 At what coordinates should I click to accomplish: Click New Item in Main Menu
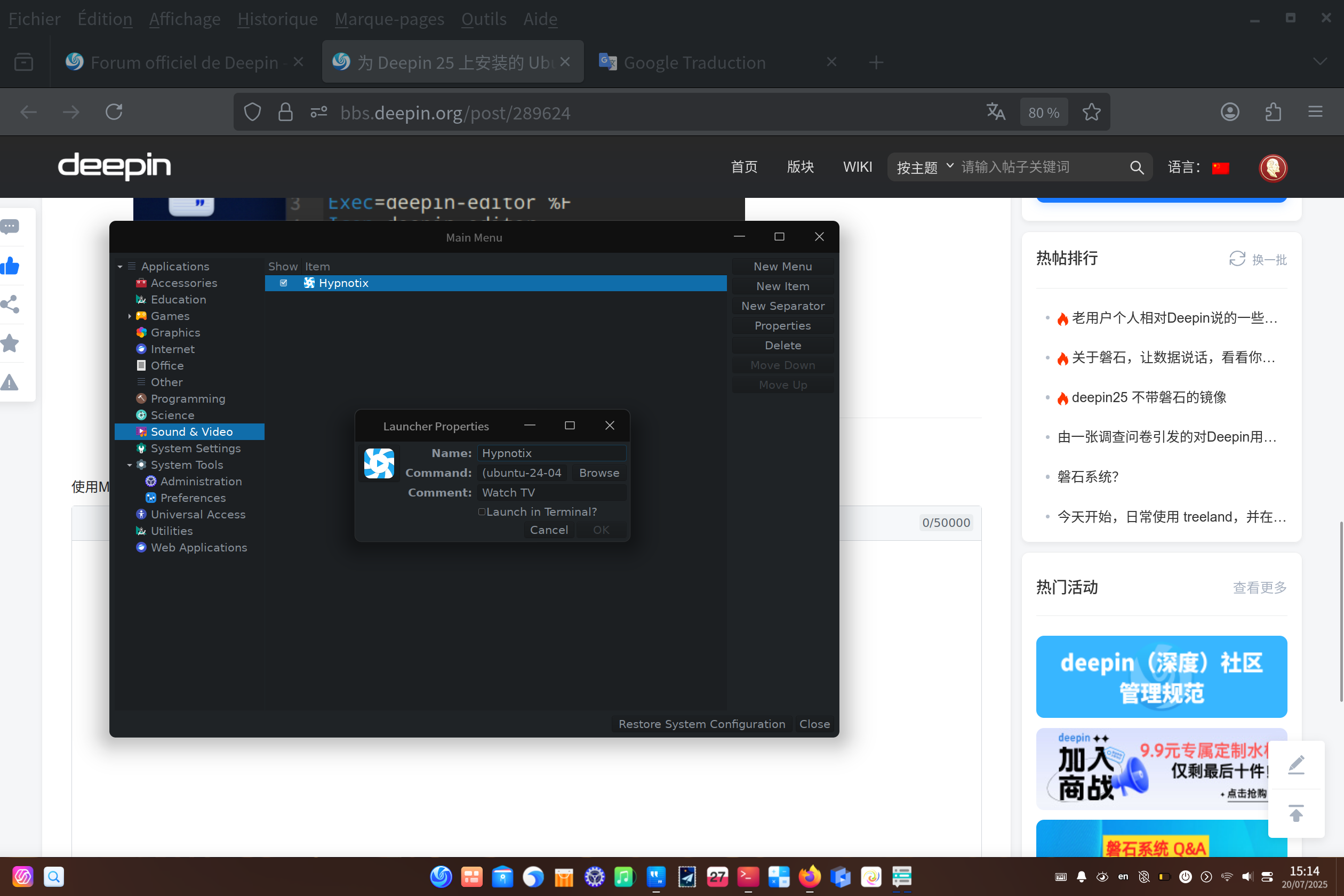782,286
